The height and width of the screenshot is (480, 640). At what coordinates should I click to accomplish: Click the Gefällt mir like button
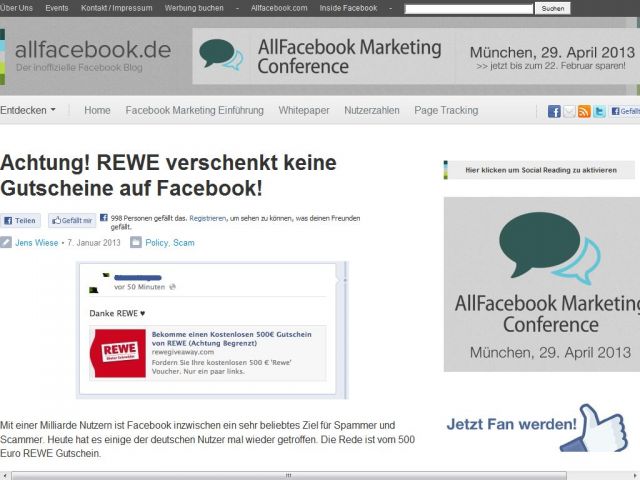pos(72,220)
